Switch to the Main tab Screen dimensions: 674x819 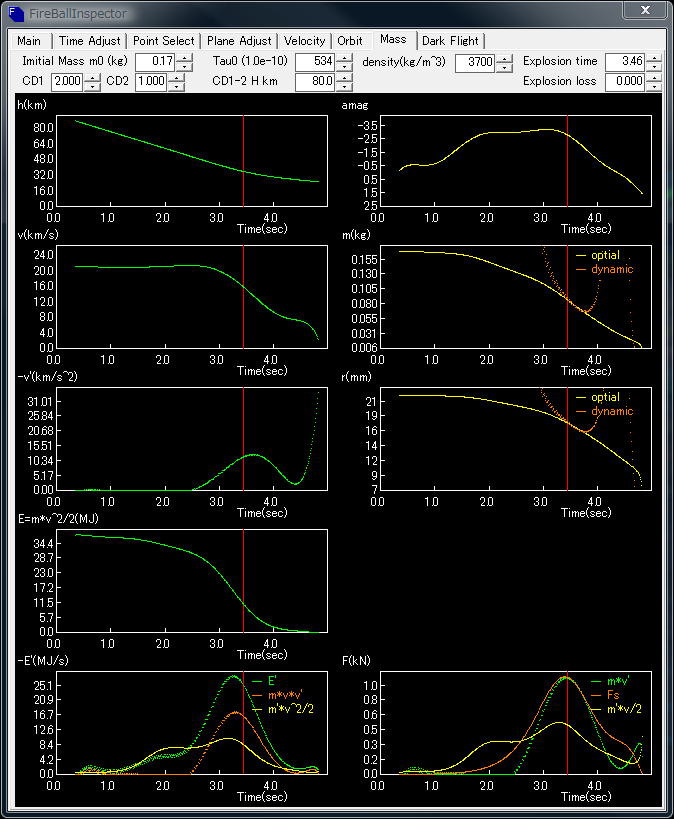coord(29,41)
